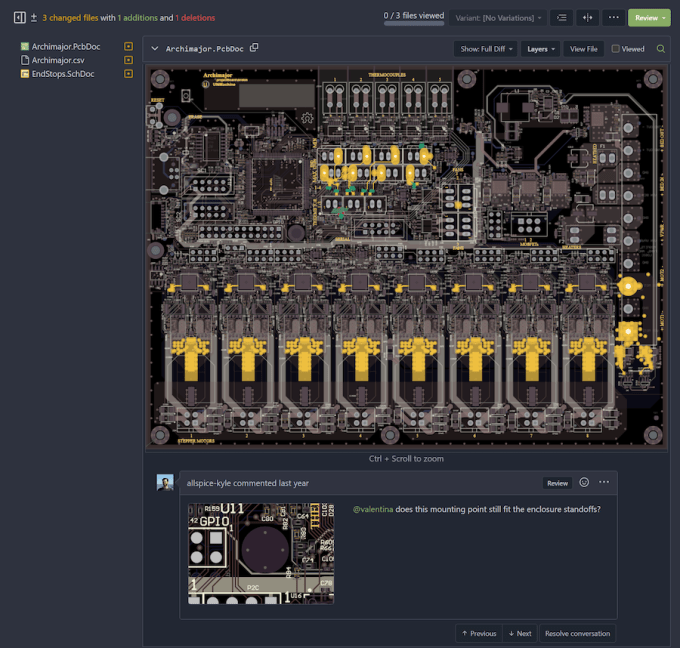Screen dimensions: 680x648
Task: Click the green Review button
Action: [x=649, y=18]
